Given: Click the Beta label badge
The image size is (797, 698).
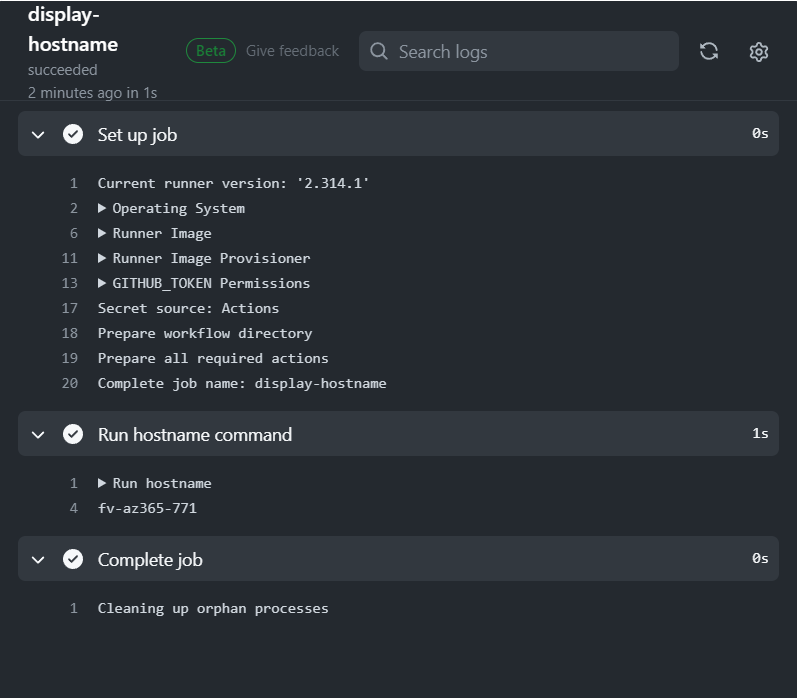Looking at the screenshot, I should [x=211, y=51].
